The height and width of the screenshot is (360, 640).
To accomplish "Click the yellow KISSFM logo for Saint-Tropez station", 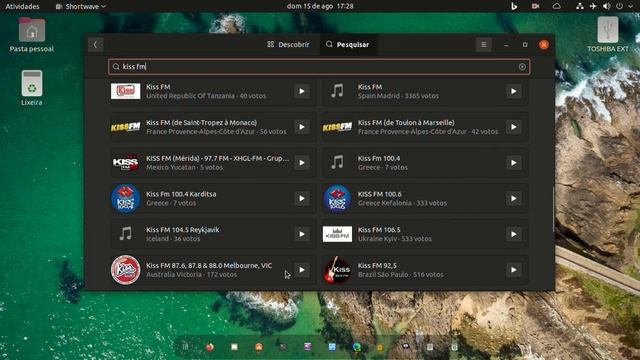I will [125, 127].
